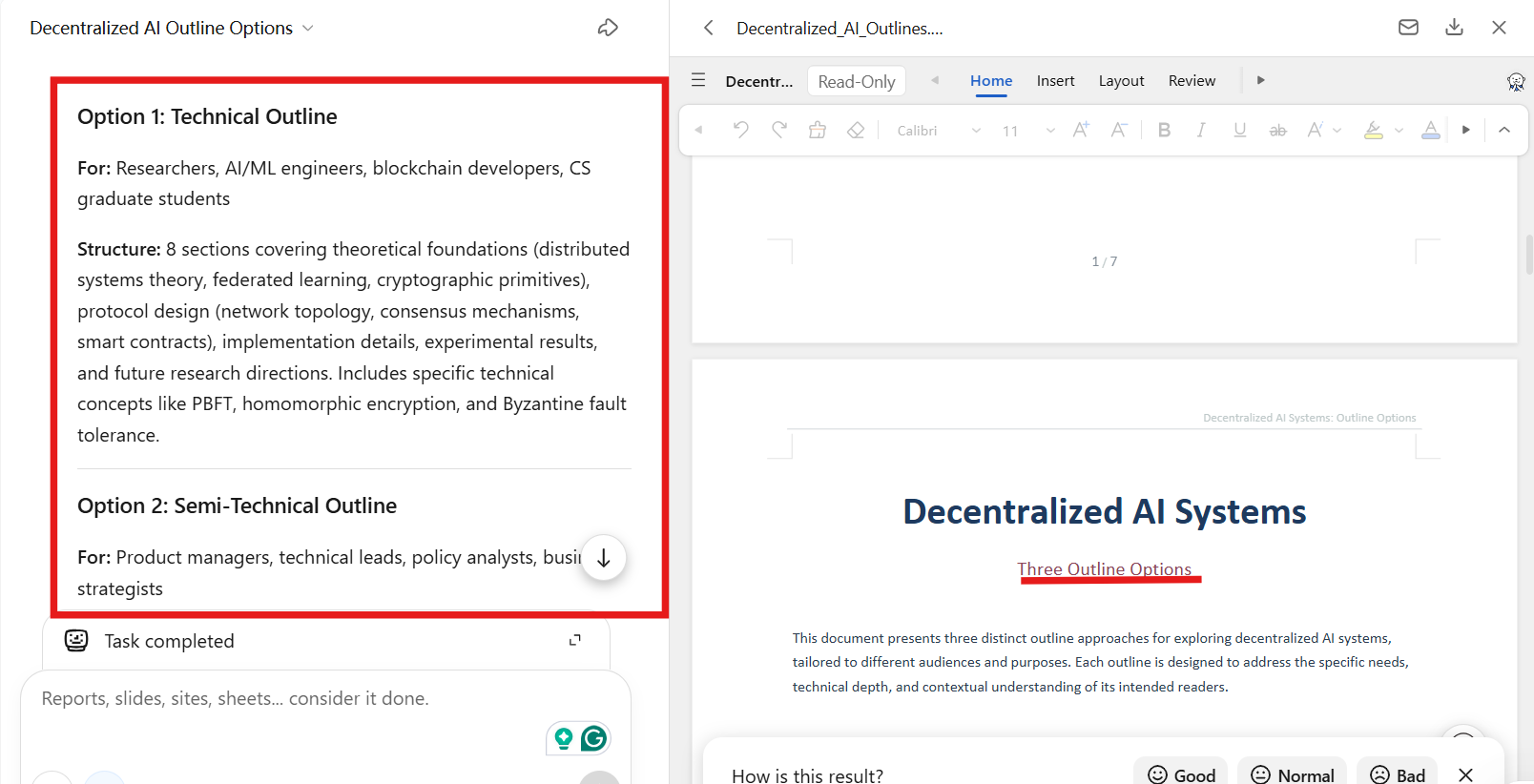Open the Calibri font dropdown
This screenshot has height=784, width=1534.
[939, 131]
